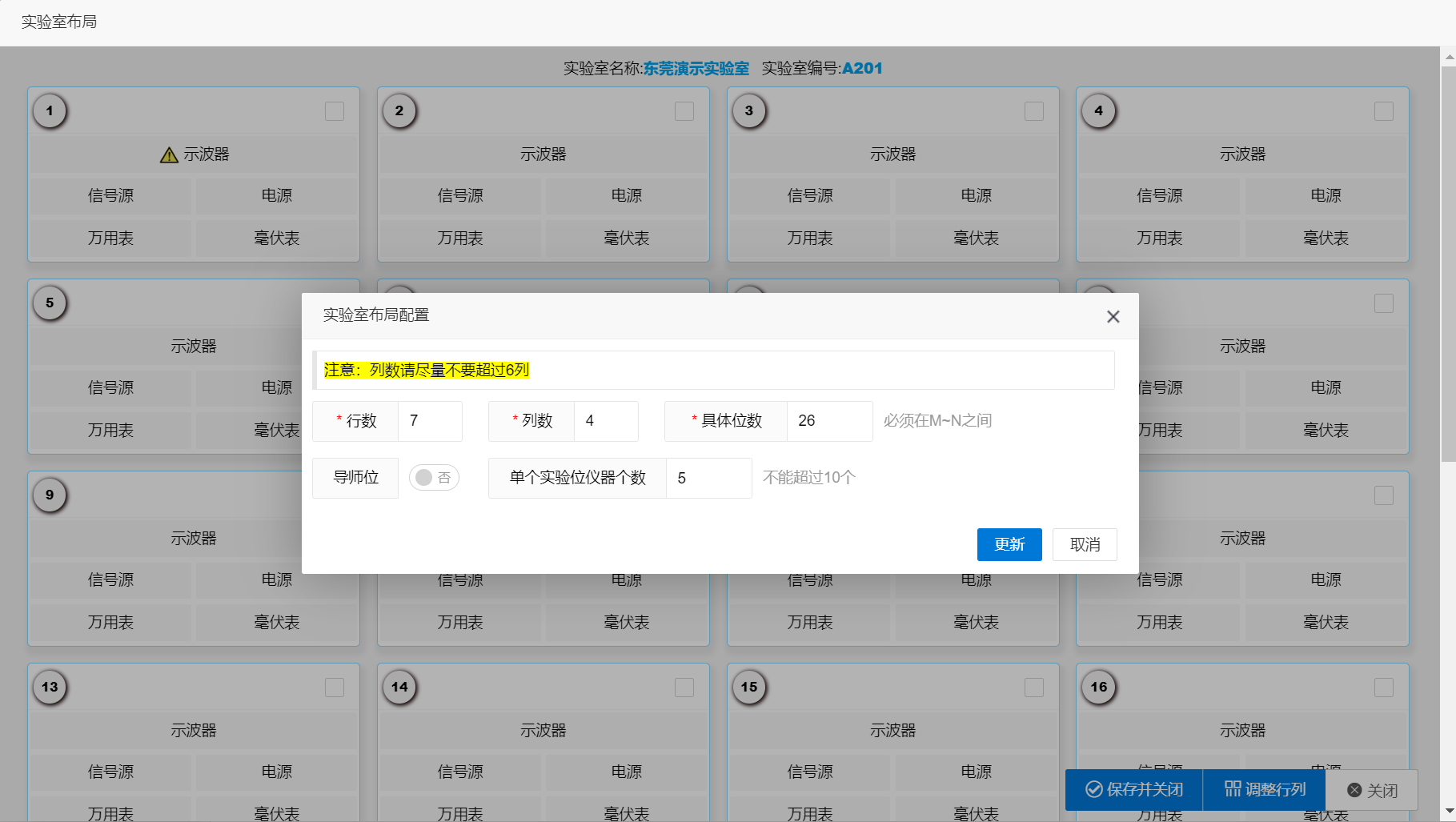Image resolution: width=1456 pixels, height=822 pixels.
Task: Close the 实验室布局配置 dialog
Action: point(1113,317)
